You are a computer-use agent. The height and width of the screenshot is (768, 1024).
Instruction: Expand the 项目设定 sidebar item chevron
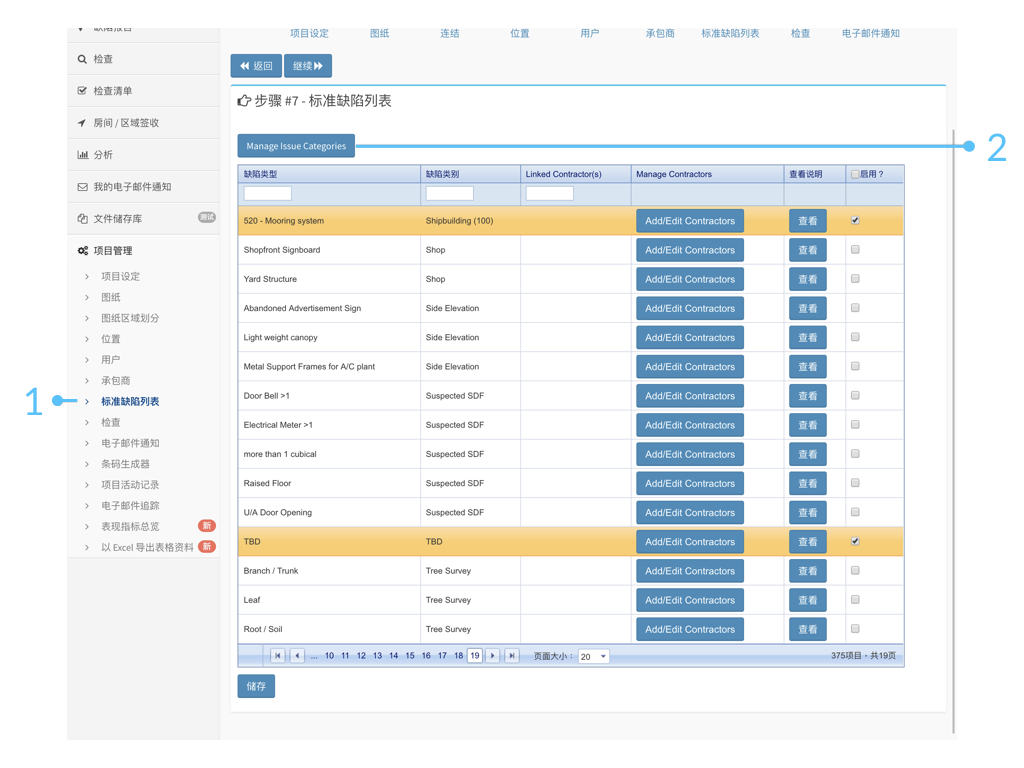pos(87,277)
